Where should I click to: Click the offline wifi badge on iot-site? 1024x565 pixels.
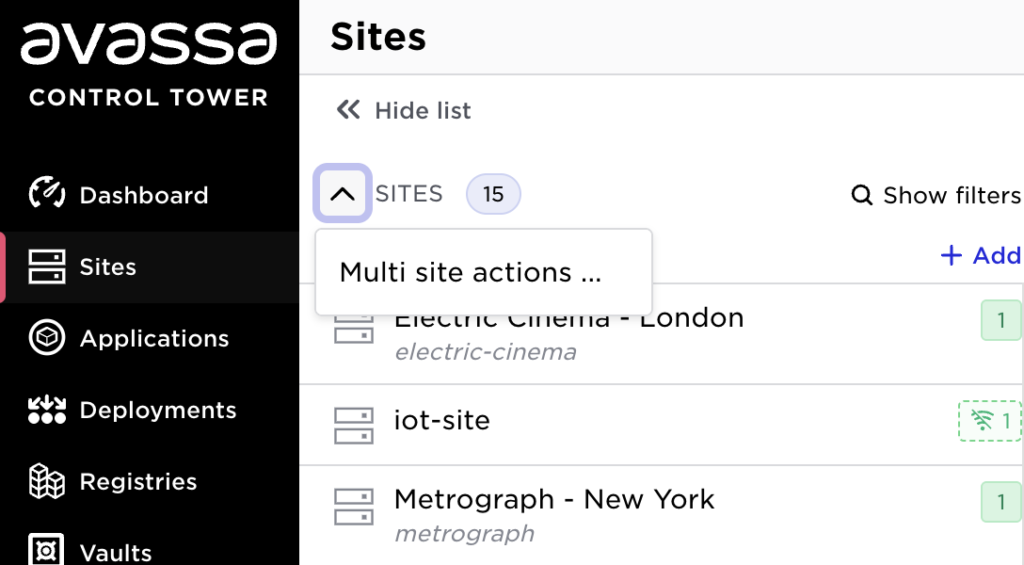[x=990, y=421]
